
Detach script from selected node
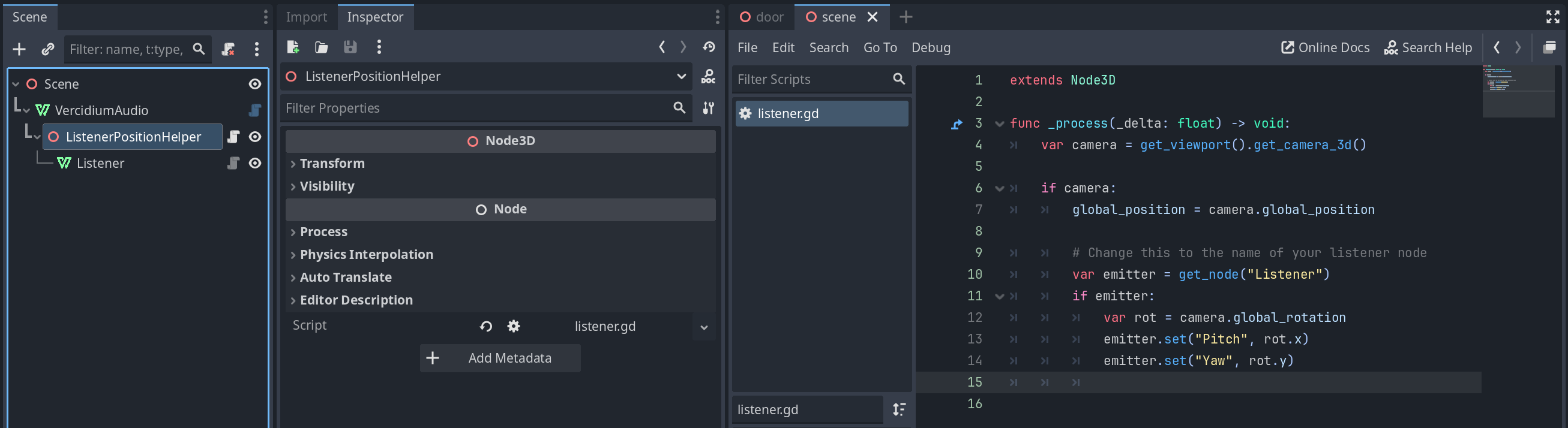pos(228,49)
